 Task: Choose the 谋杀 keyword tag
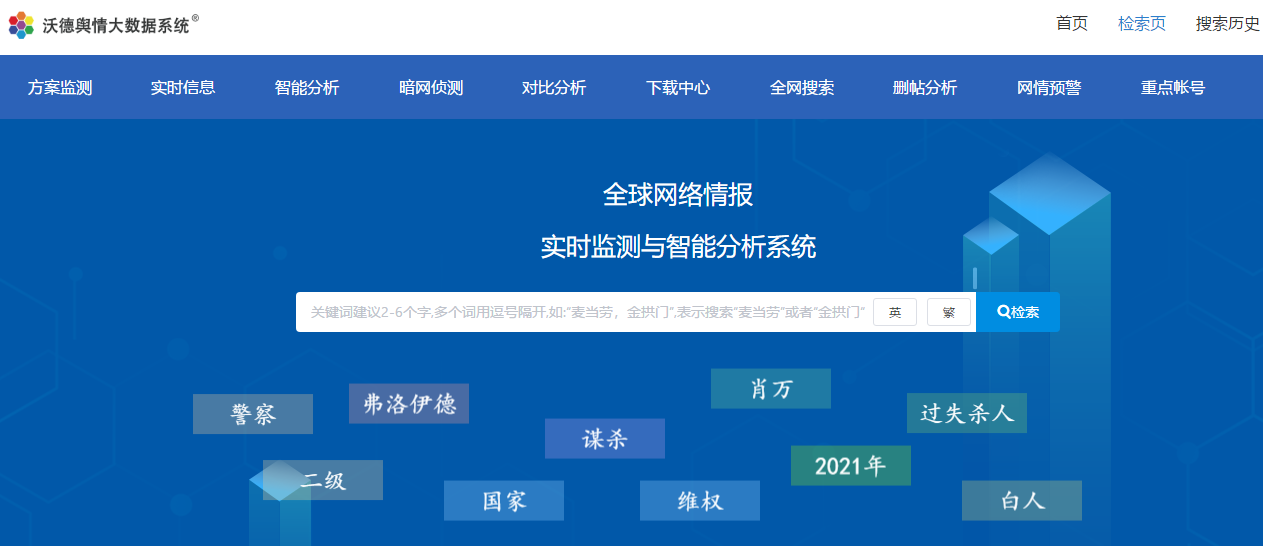pos(605,439)
